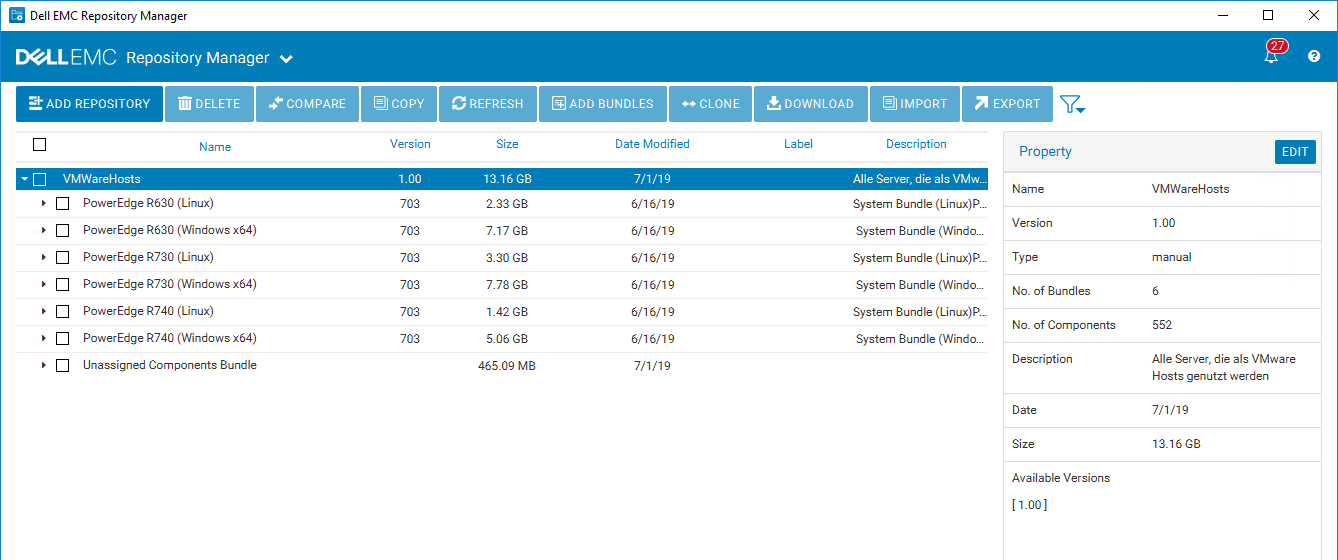Click the Clone toolbar button

point(710,104)
